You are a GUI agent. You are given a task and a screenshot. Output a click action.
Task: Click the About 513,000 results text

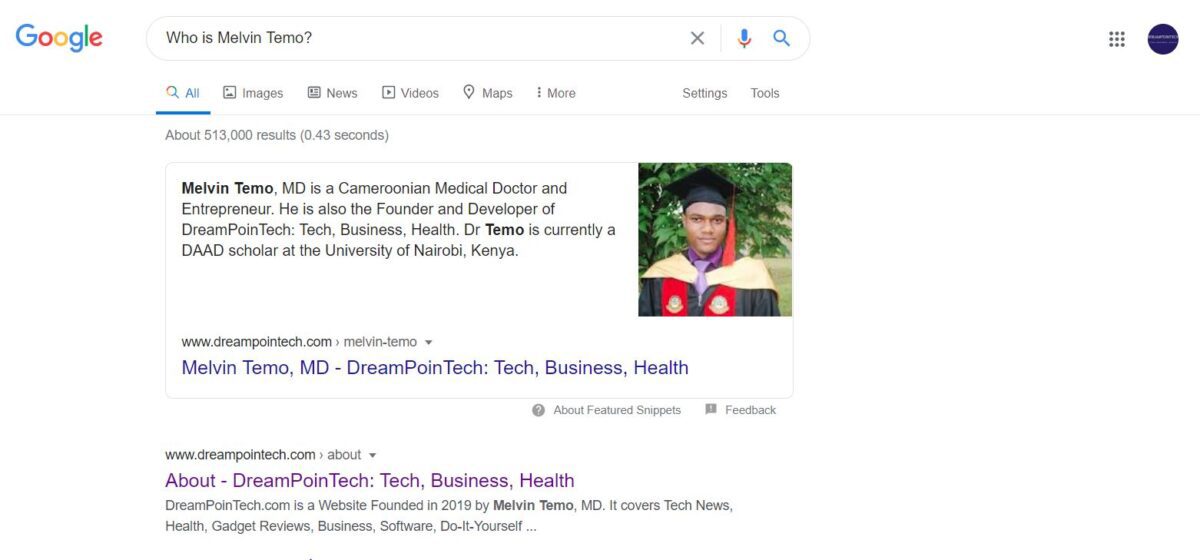pyautogui.click(x=277, y=135)
